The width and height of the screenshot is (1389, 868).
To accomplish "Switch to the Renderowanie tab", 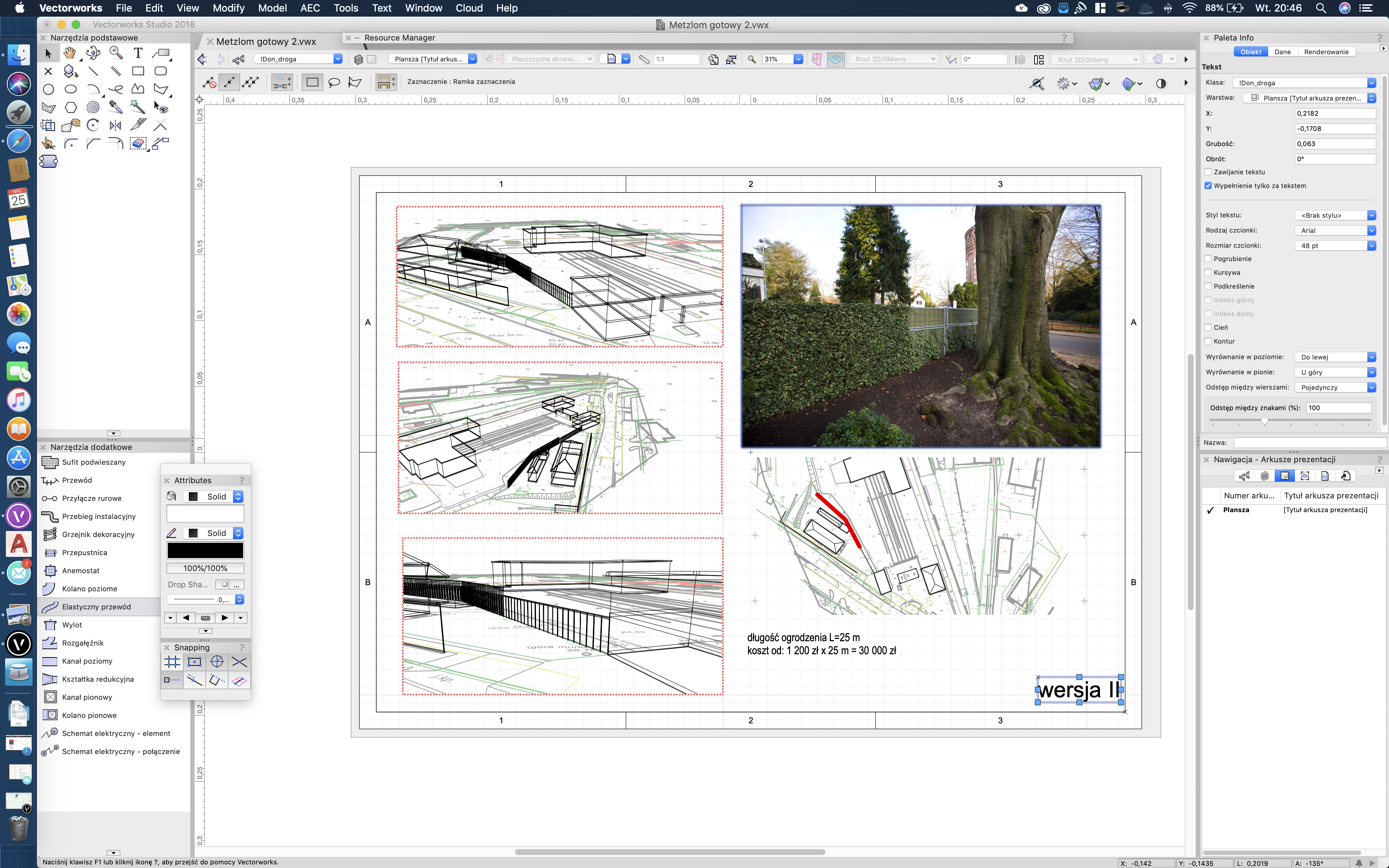I will (1326, 52).
